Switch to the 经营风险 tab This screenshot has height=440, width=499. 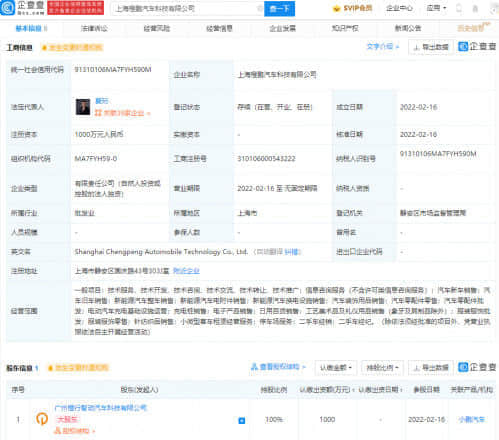pyautogui.click(x=157, y=28)
